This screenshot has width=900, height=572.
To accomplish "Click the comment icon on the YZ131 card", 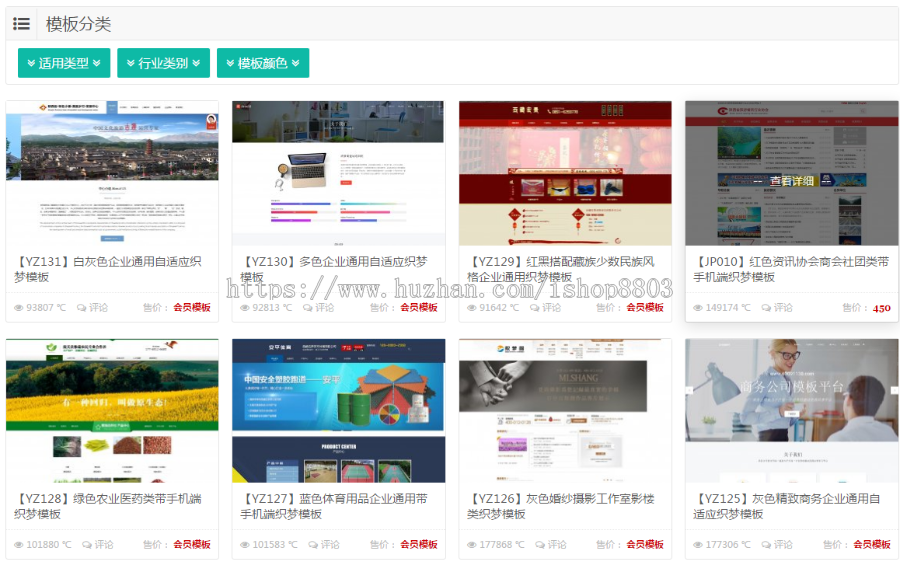I will pyautogui.click(x=82, y=308).
